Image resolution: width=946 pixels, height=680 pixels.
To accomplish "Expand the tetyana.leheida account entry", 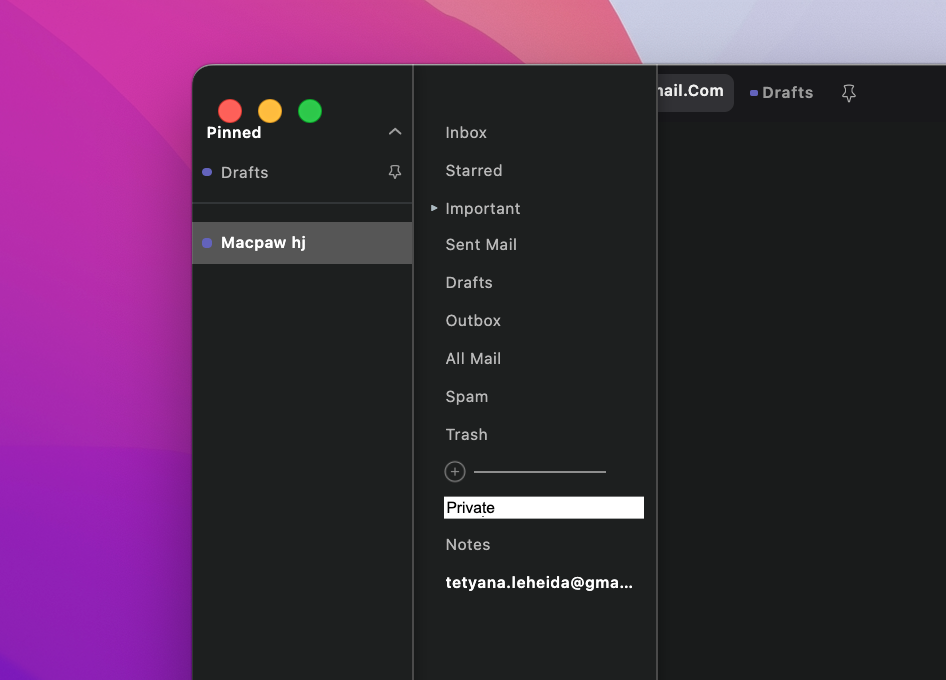I will pyautogui.click(x=539, y=582).
